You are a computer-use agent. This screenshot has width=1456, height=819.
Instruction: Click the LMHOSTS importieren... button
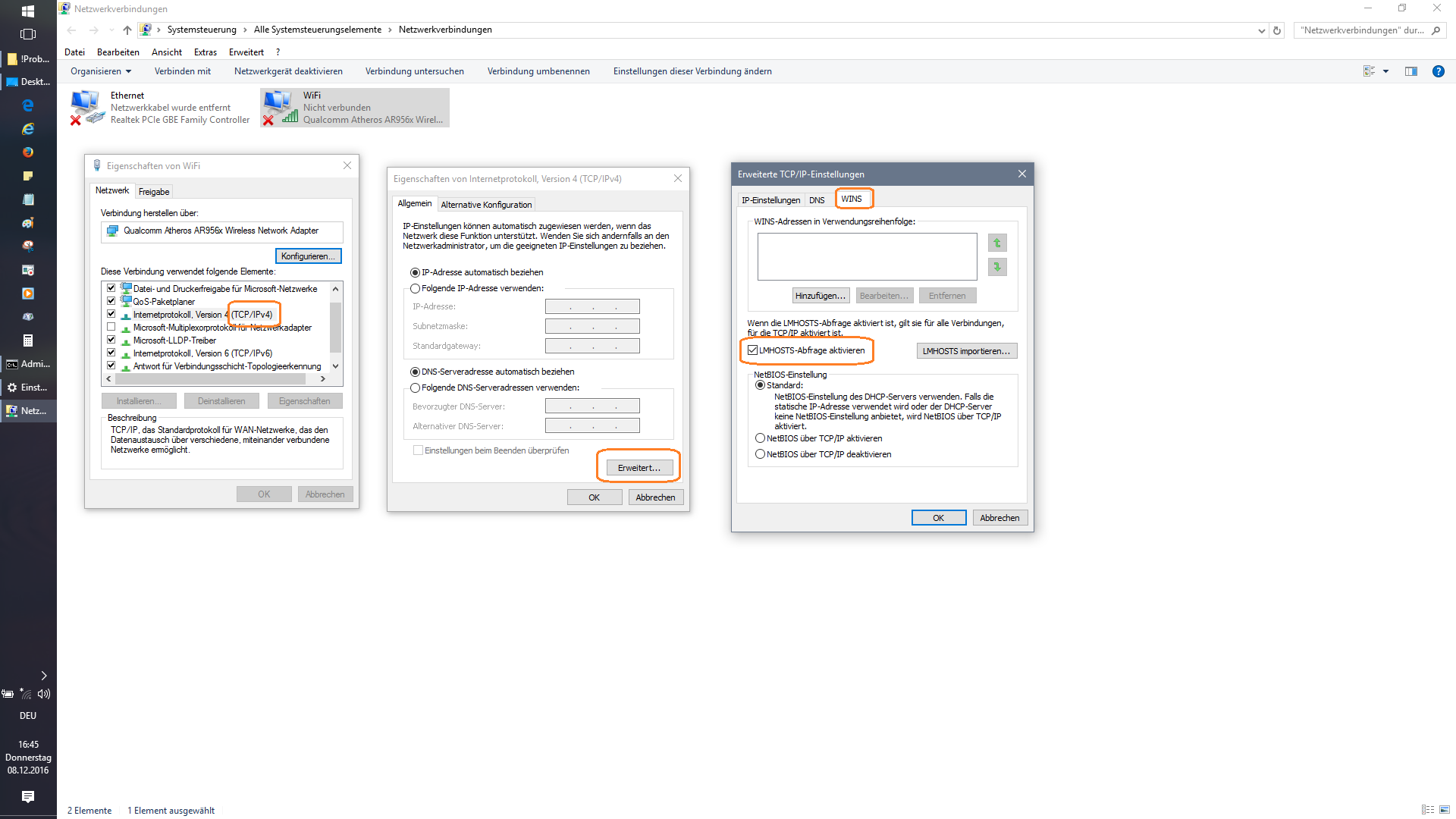[966, 351]
